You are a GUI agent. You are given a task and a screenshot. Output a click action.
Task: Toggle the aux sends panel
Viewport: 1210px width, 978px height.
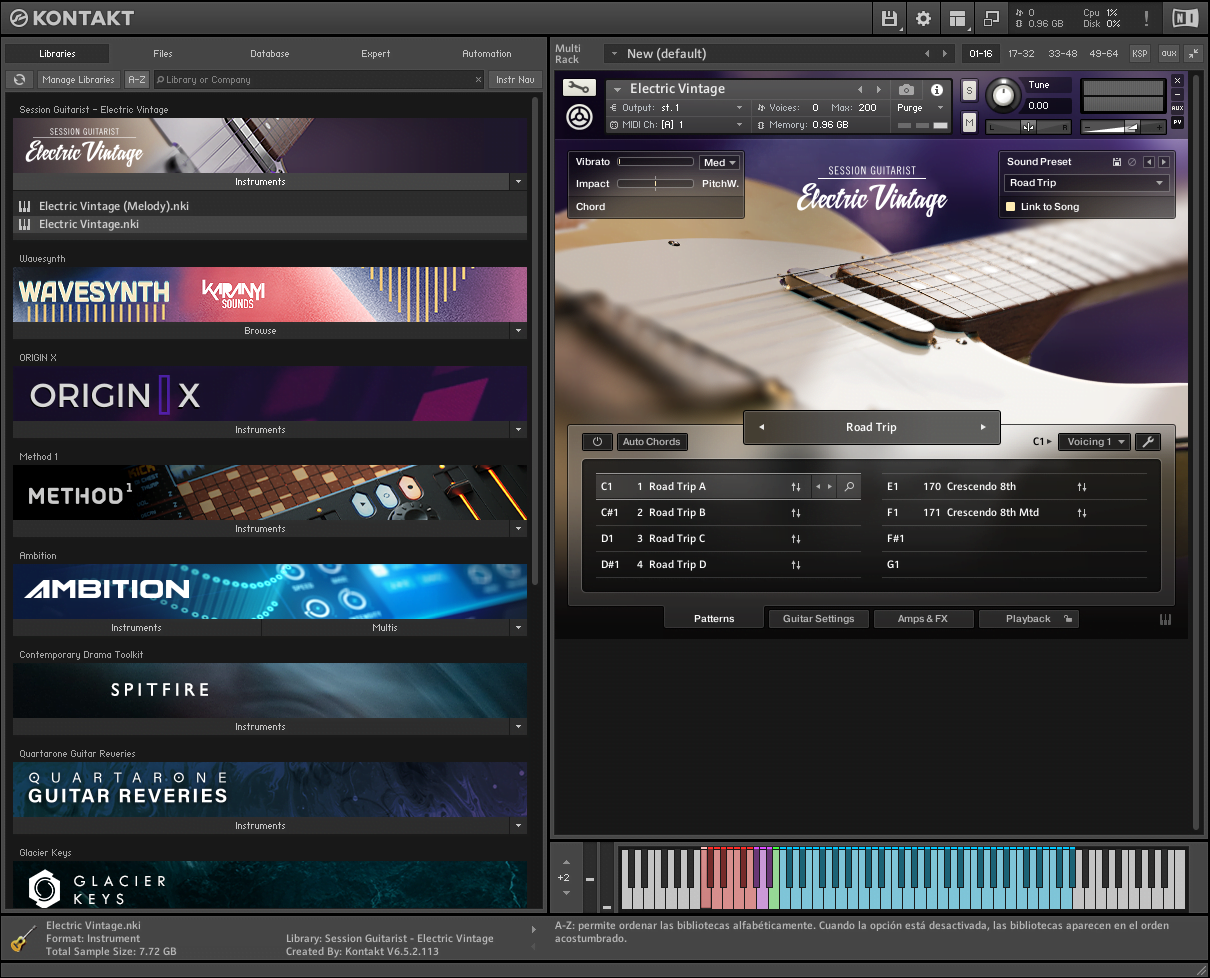click(x=1167, y=54)
